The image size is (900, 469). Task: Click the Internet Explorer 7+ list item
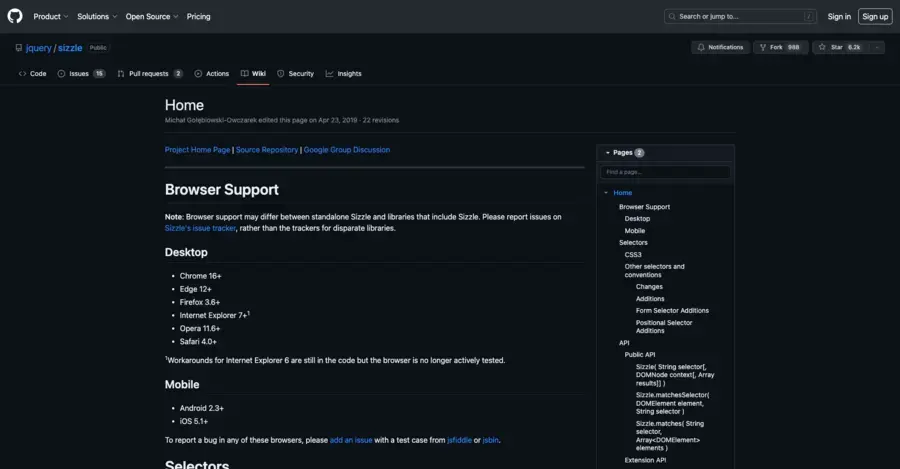[x=215, y=315]
